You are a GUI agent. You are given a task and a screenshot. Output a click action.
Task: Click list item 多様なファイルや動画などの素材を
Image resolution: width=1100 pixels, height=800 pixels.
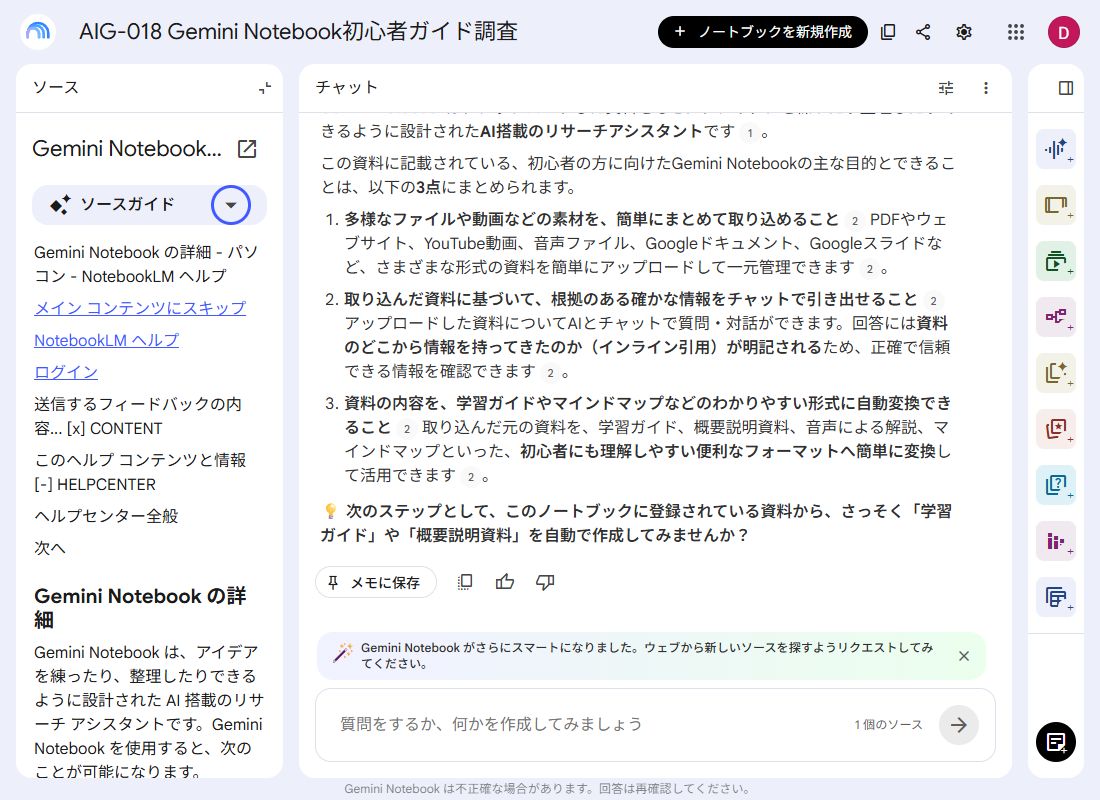click(x=591, y=220)
